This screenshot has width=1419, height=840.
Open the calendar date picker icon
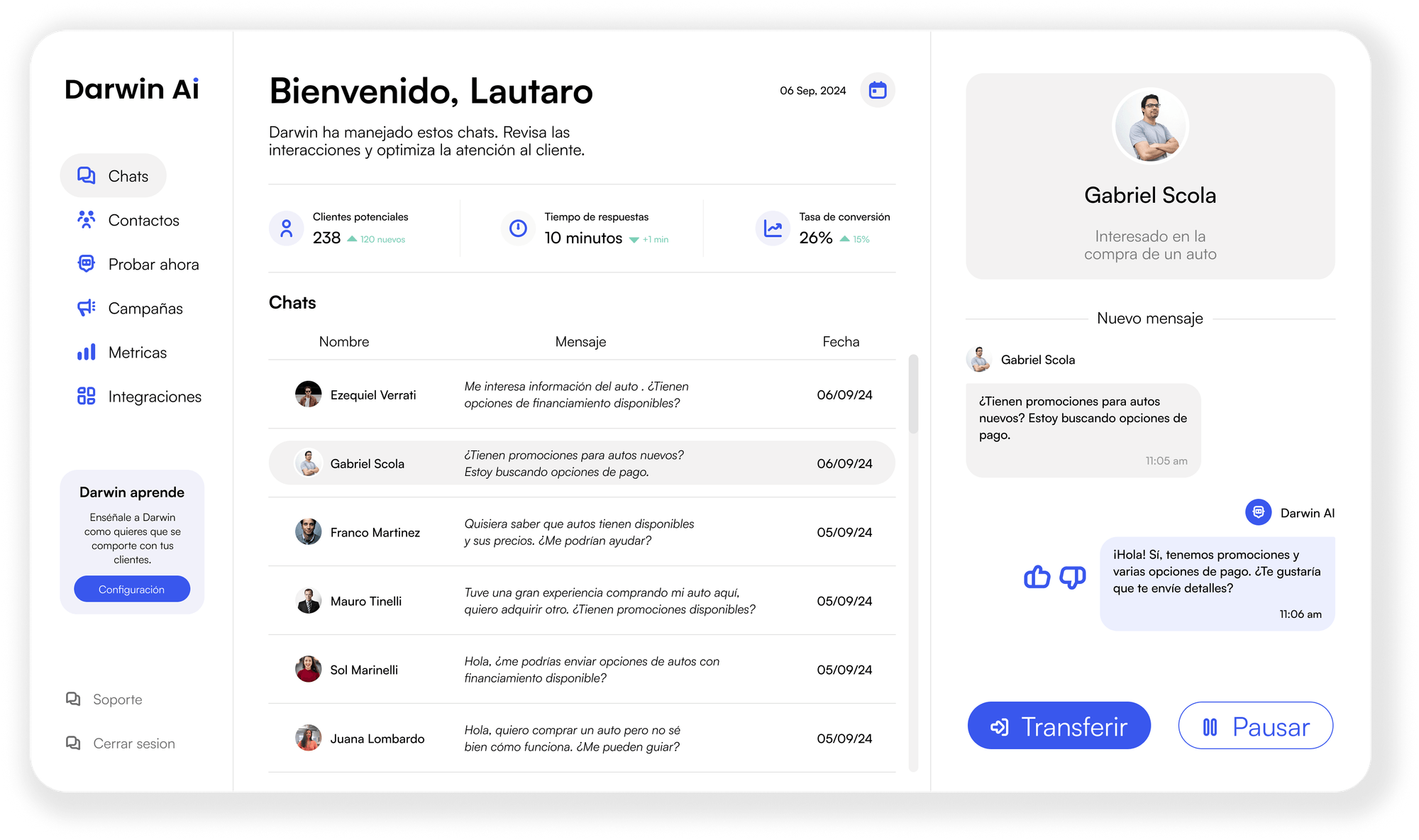point(878,90)
